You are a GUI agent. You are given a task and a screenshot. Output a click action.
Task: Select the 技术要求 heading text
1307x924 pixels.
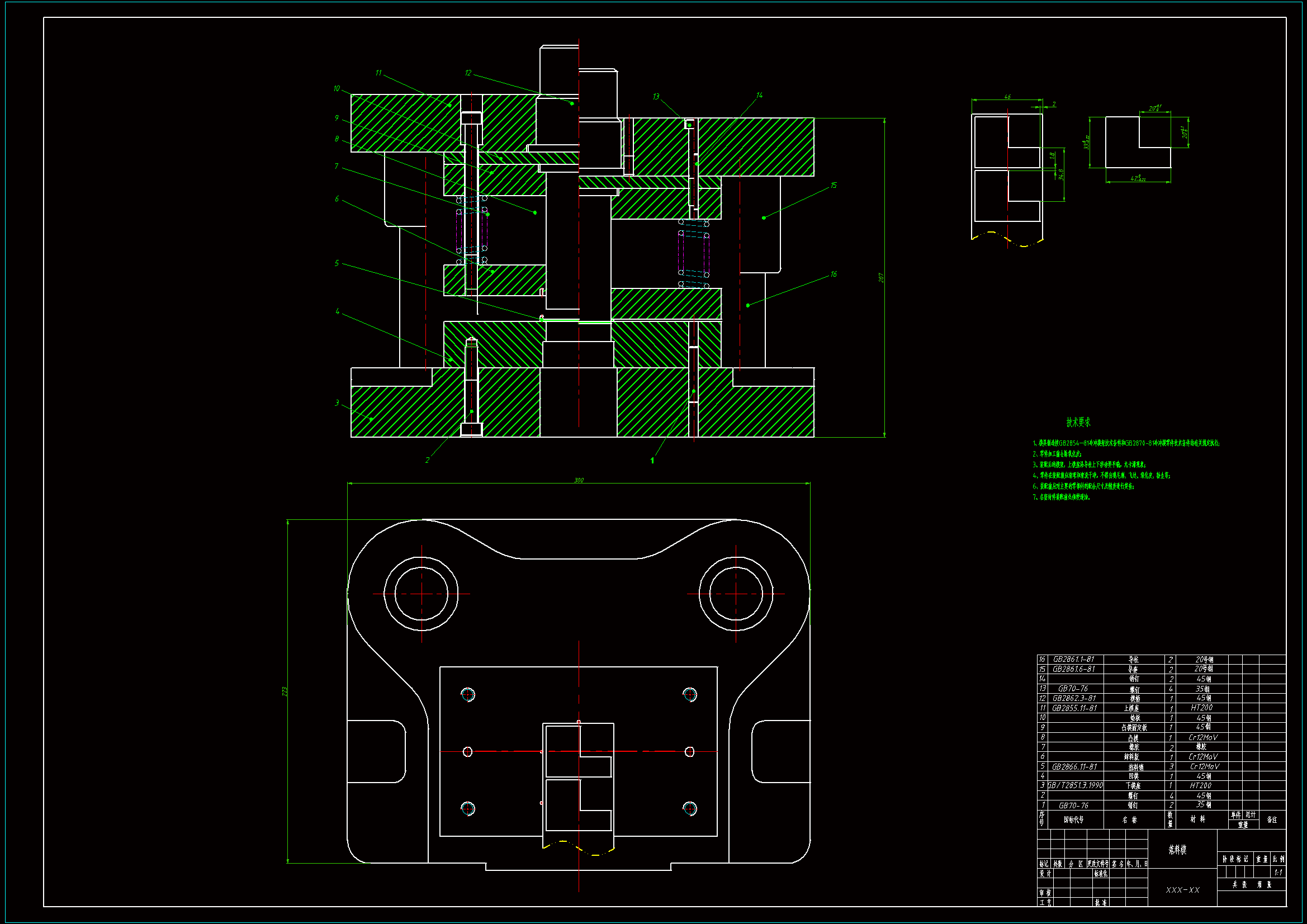[1078, 423]
